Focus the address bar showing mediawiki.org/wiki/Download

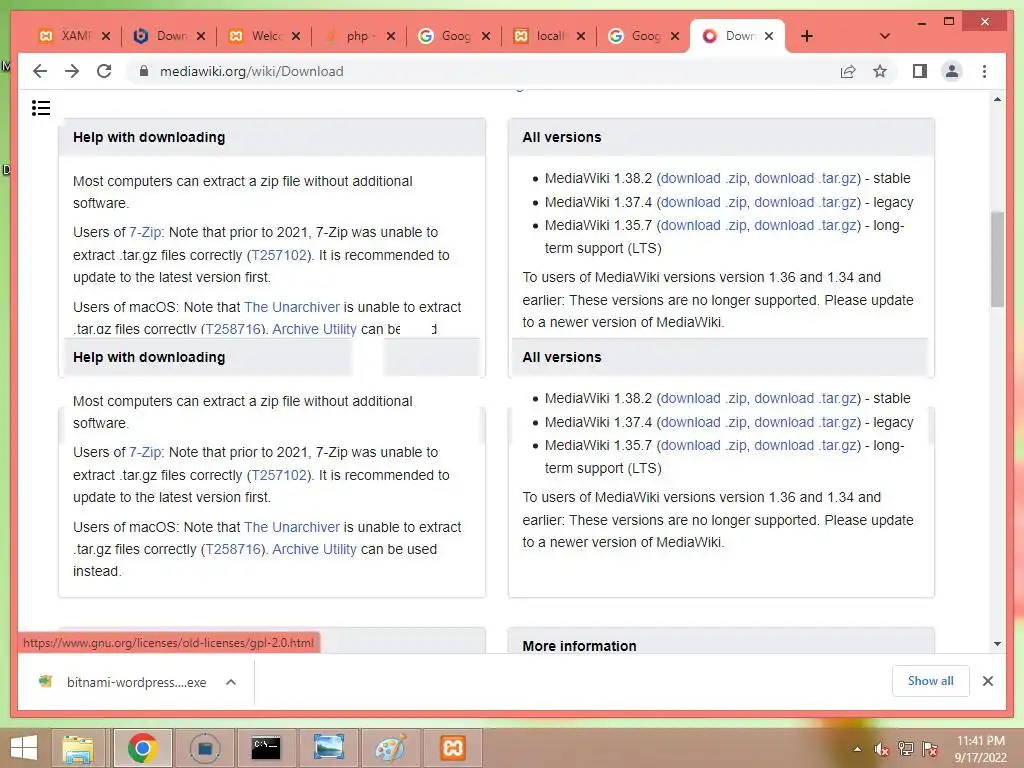483,71
